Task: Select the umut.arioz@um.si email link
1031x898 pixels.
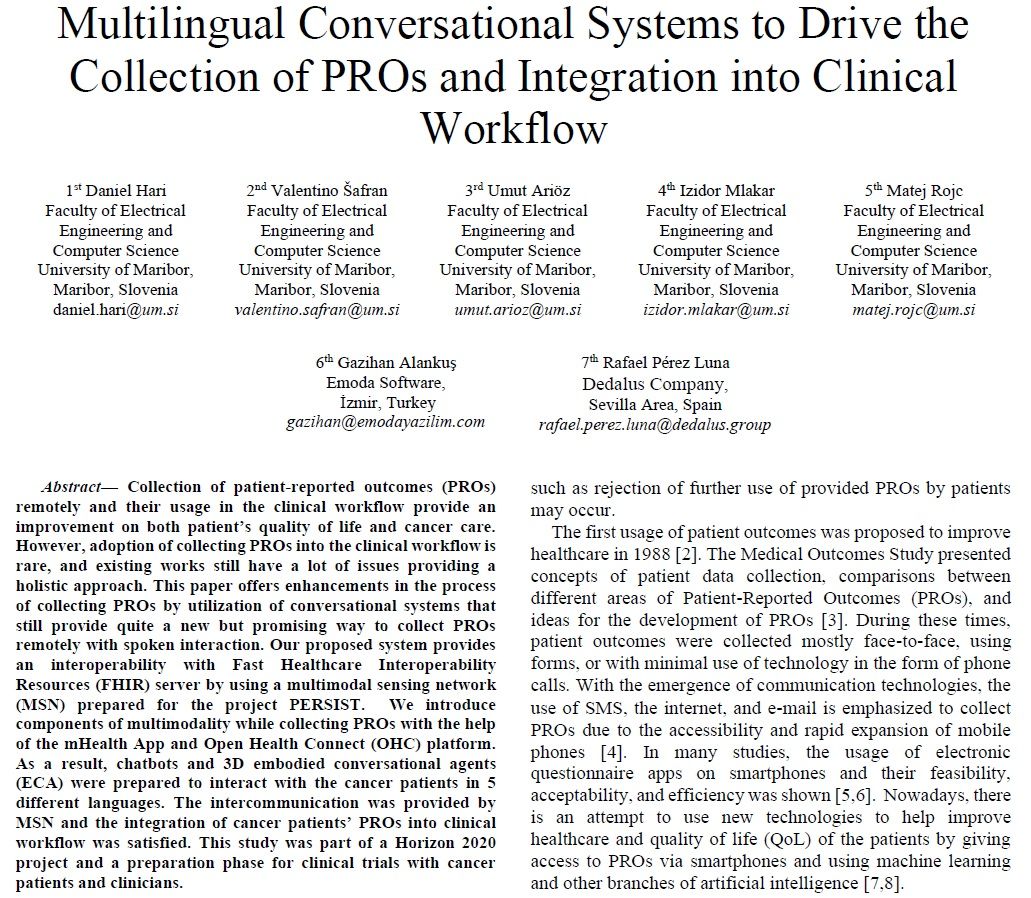Action: (517, 310)
